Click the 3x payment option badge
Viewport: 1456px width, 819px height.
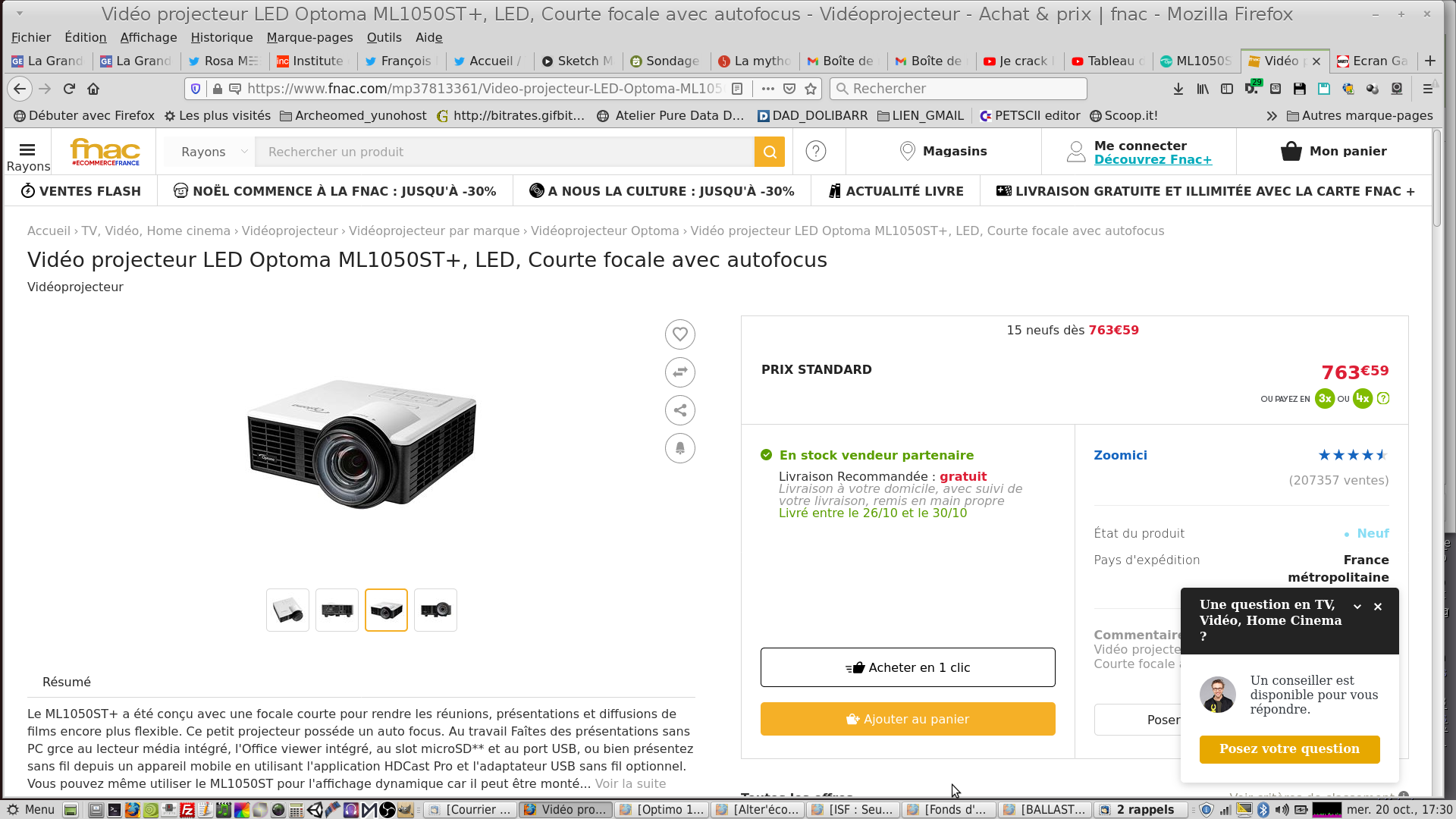[1324, 398]
